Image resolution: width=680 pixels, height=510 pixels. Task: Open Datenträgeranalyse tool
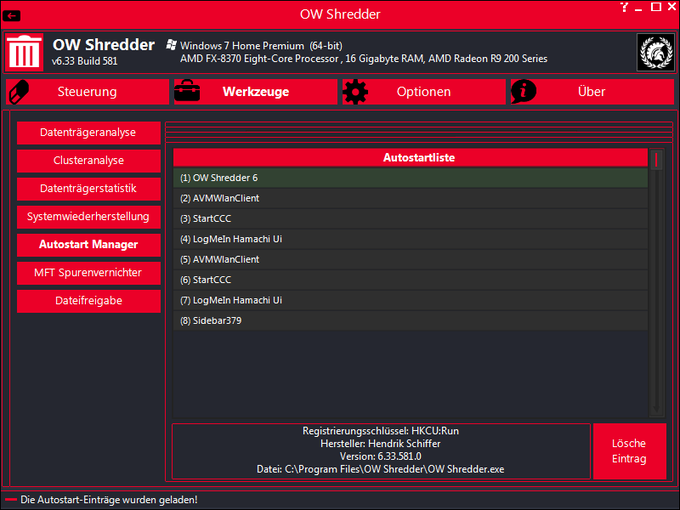pos(88,132)
